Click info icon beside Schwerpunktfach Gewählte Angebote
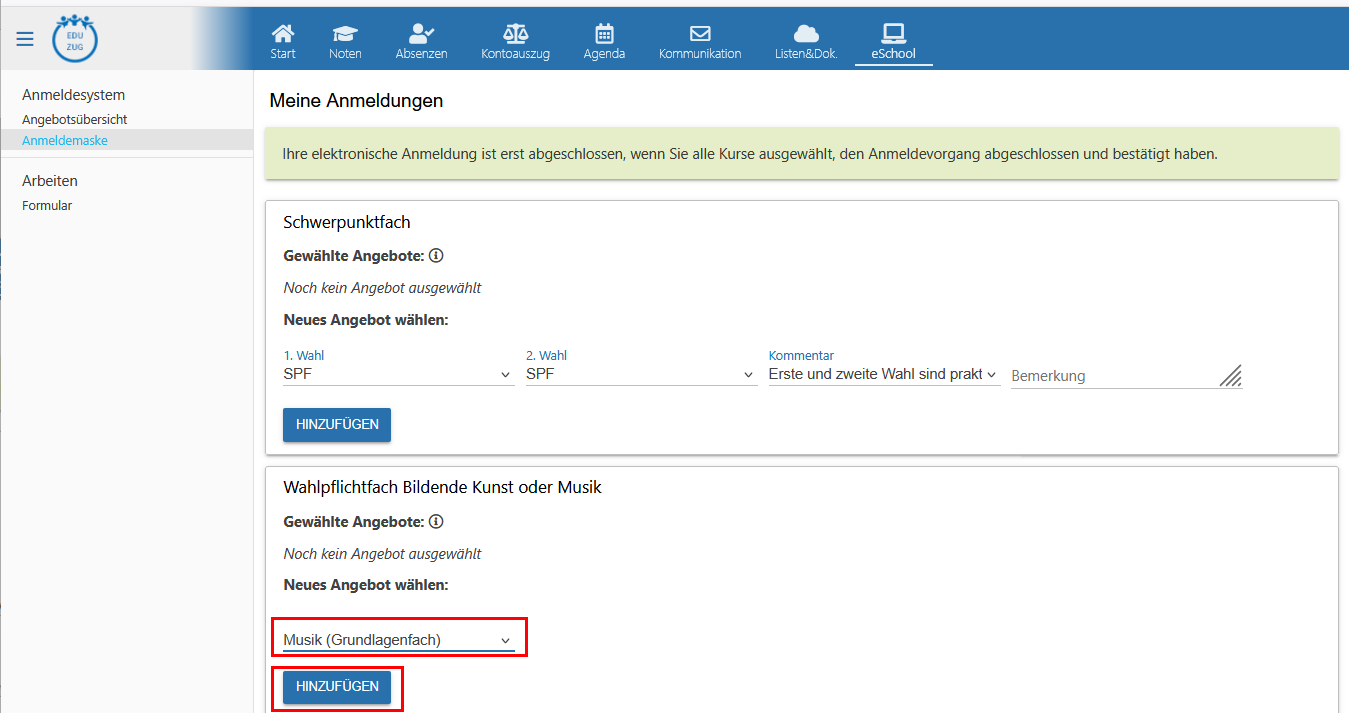Screen dimensions: 1349x713 click(x=436, y=256)
